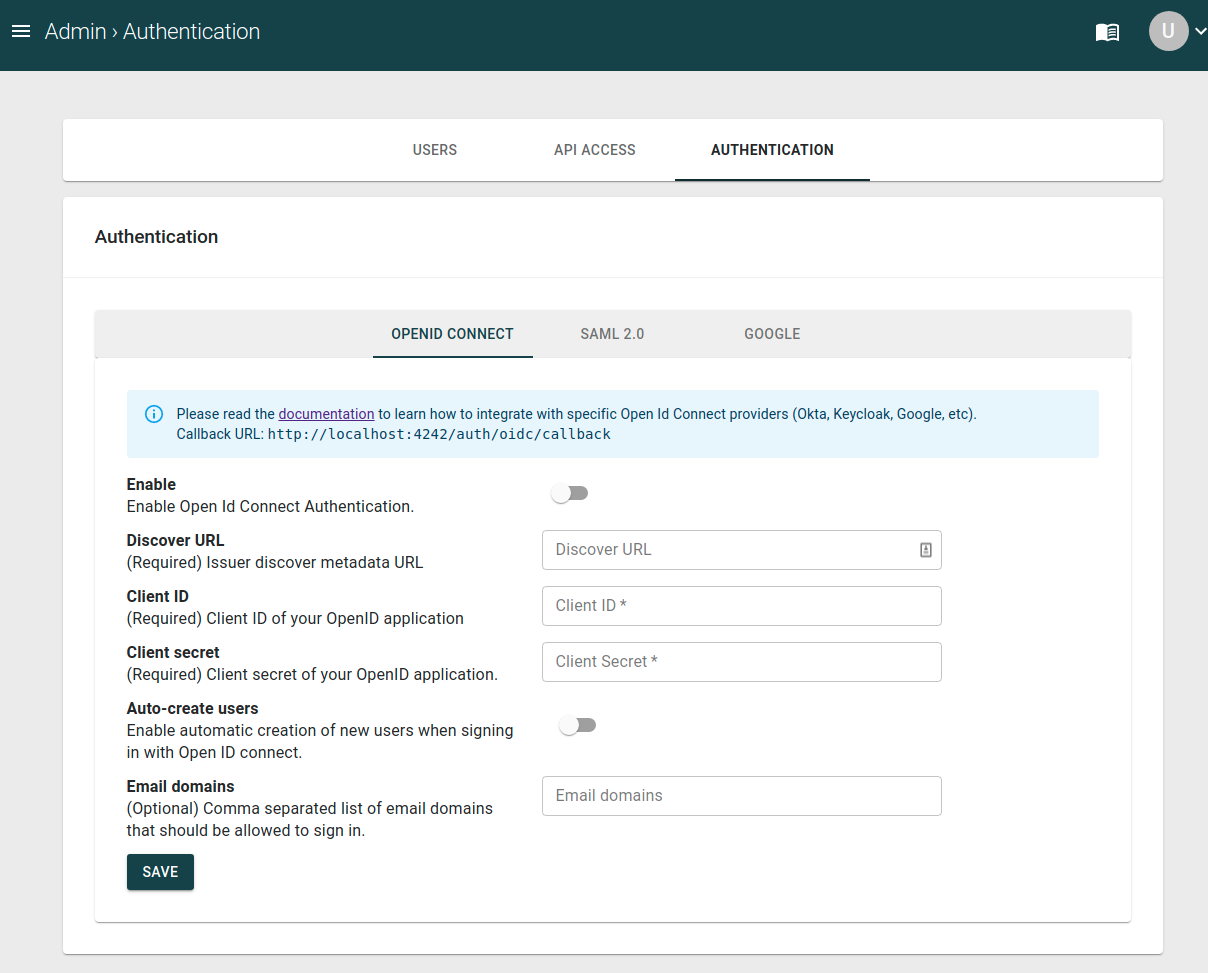Select the OpenID Connect tab

coord(452,334)
